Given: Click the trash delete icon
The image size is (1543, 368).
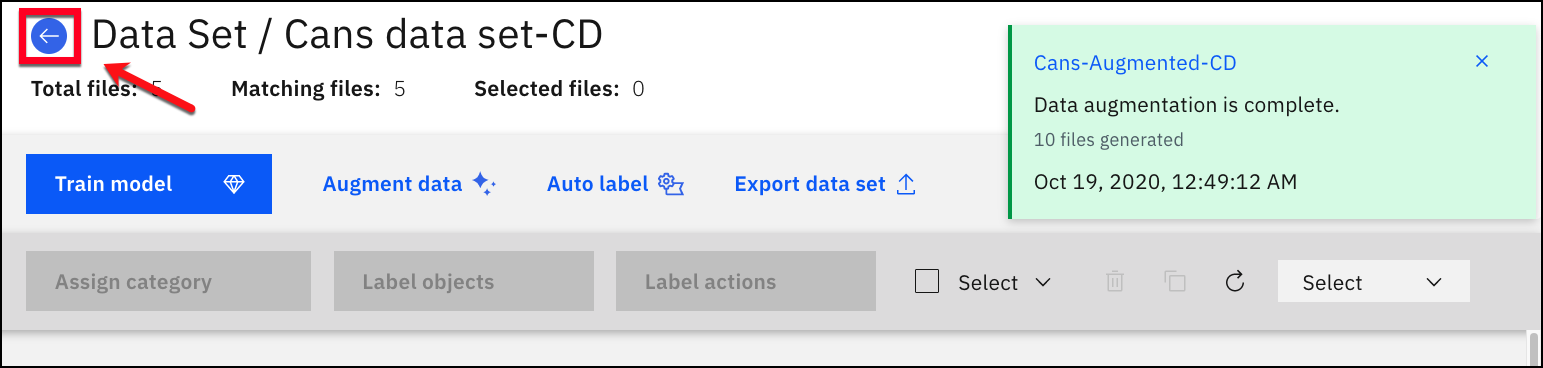Looking at the screenshot, I should point(1115,282).
